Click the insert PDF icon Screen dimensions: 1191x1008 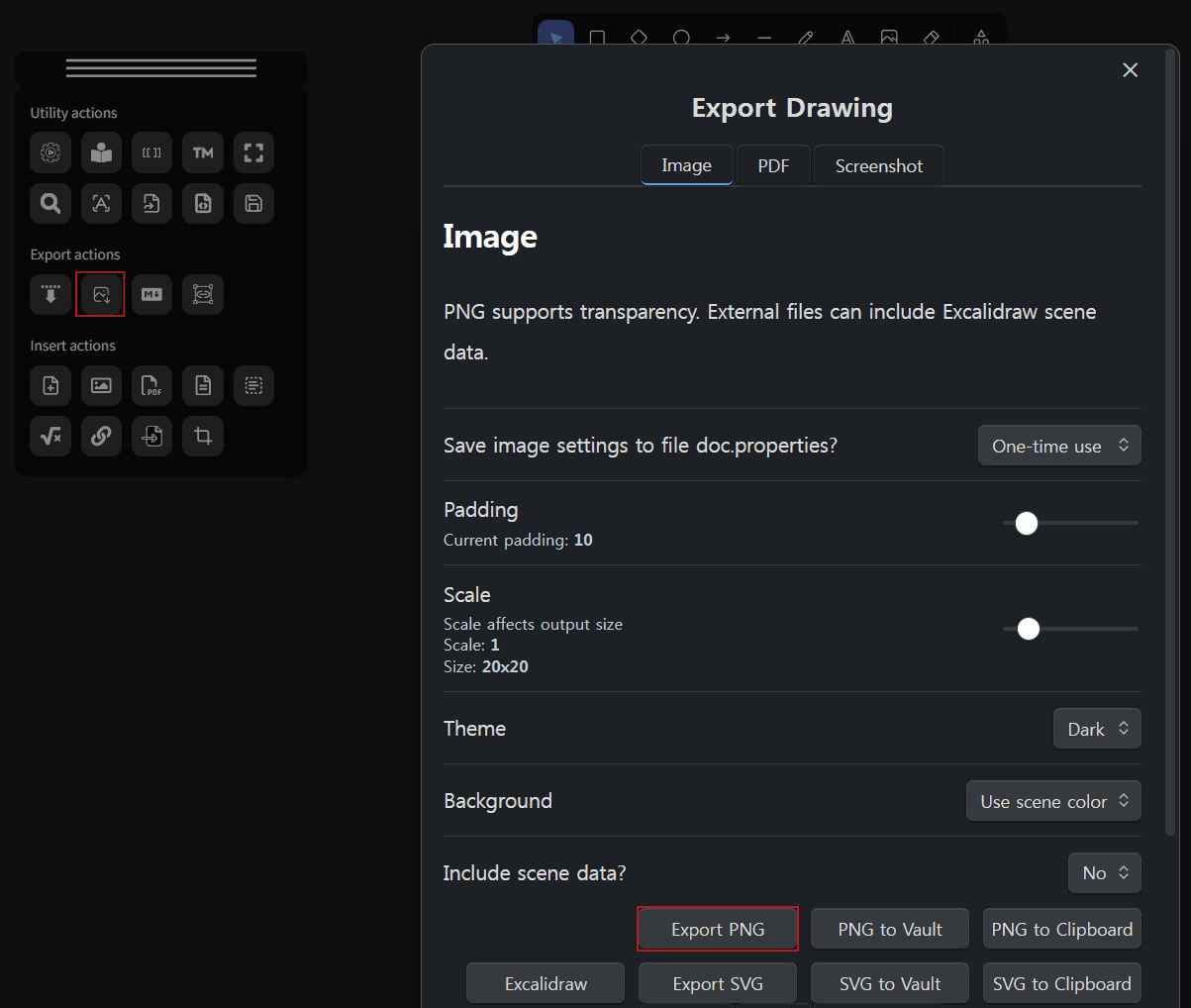click(x=151, y=385)
